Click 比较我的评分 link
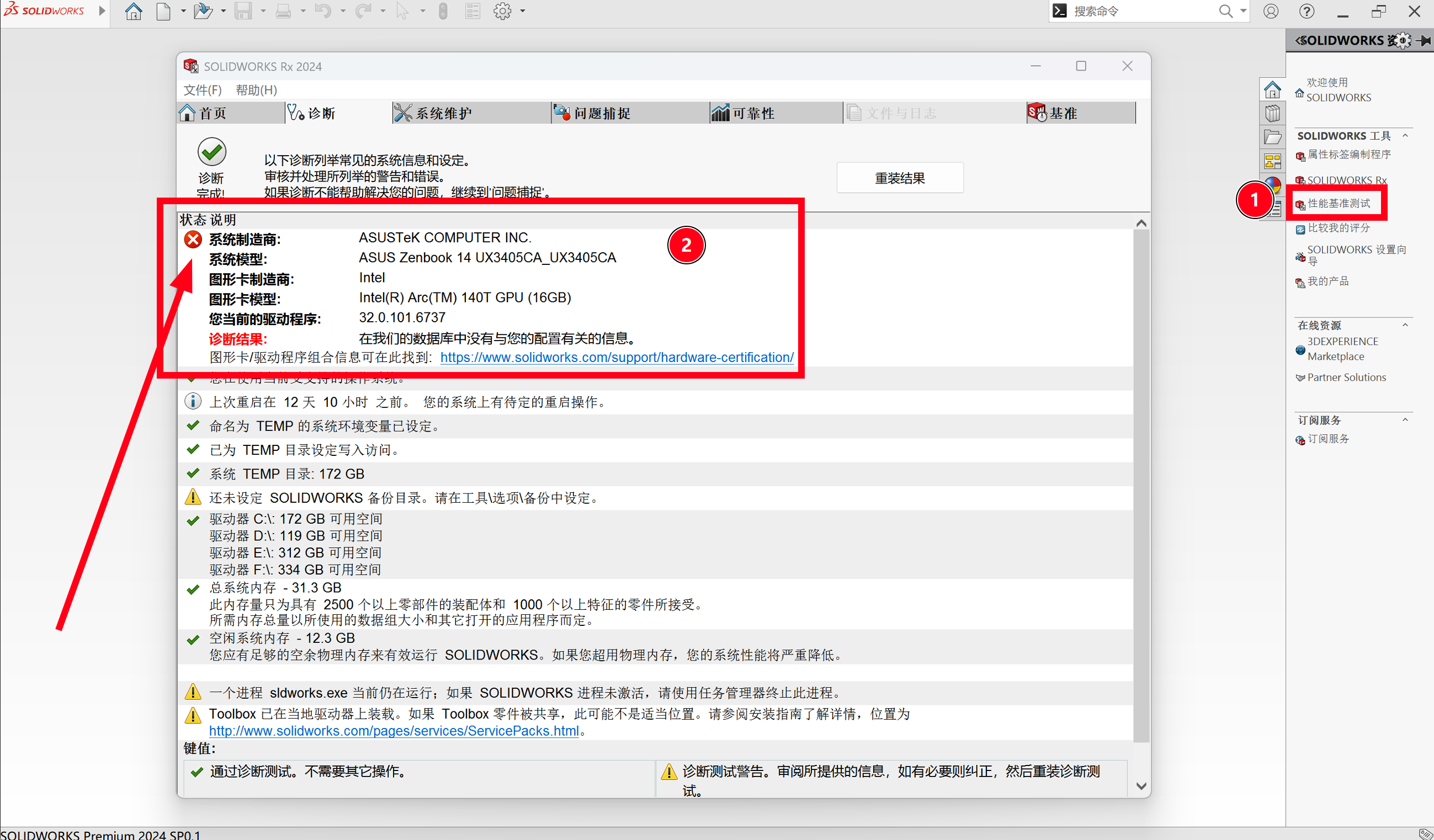Viewport: 1434px width, 840px height. (1339, 228)
